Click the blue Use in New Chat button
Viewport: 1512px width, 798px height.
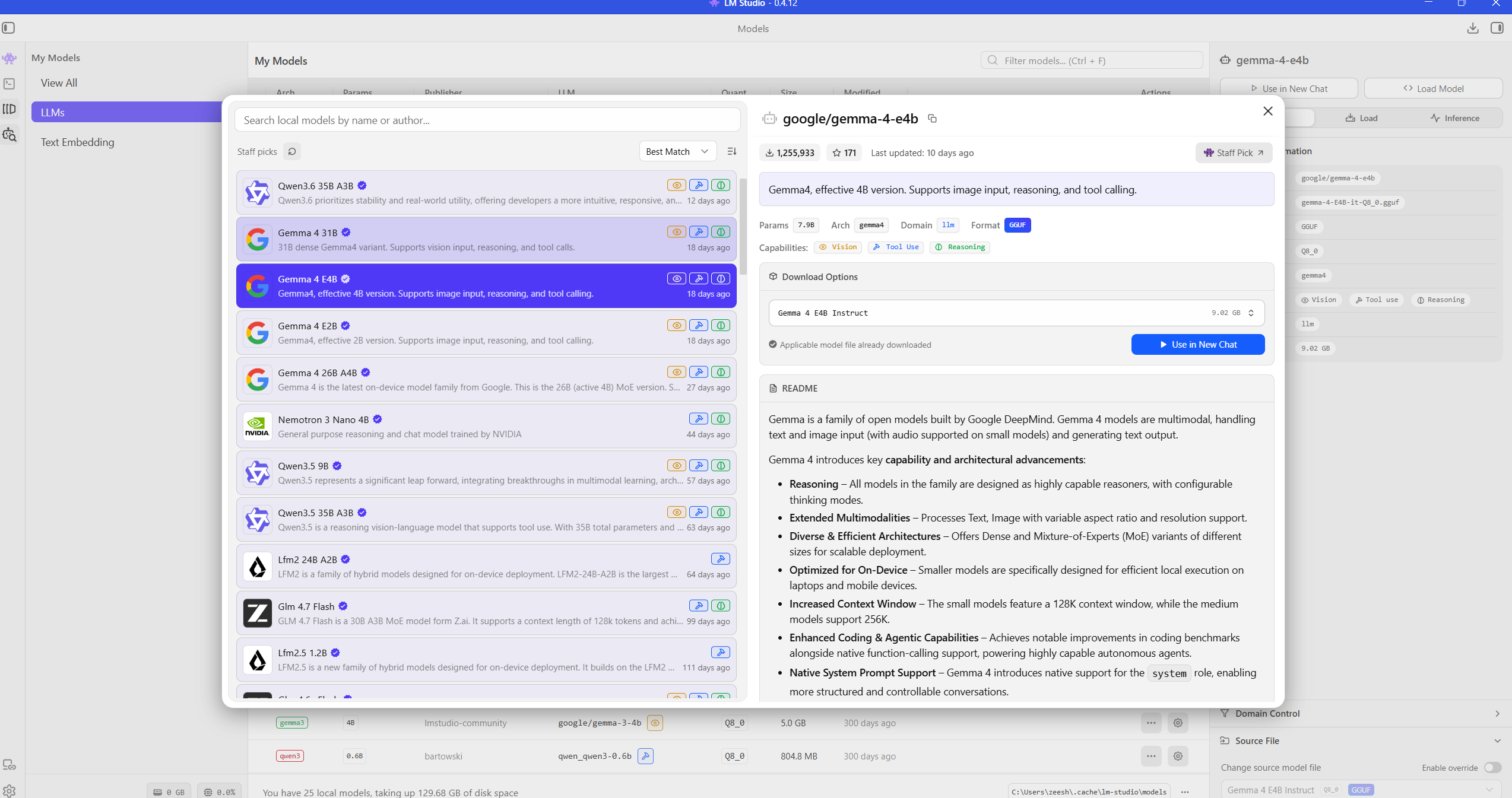tap(1198, 344)
